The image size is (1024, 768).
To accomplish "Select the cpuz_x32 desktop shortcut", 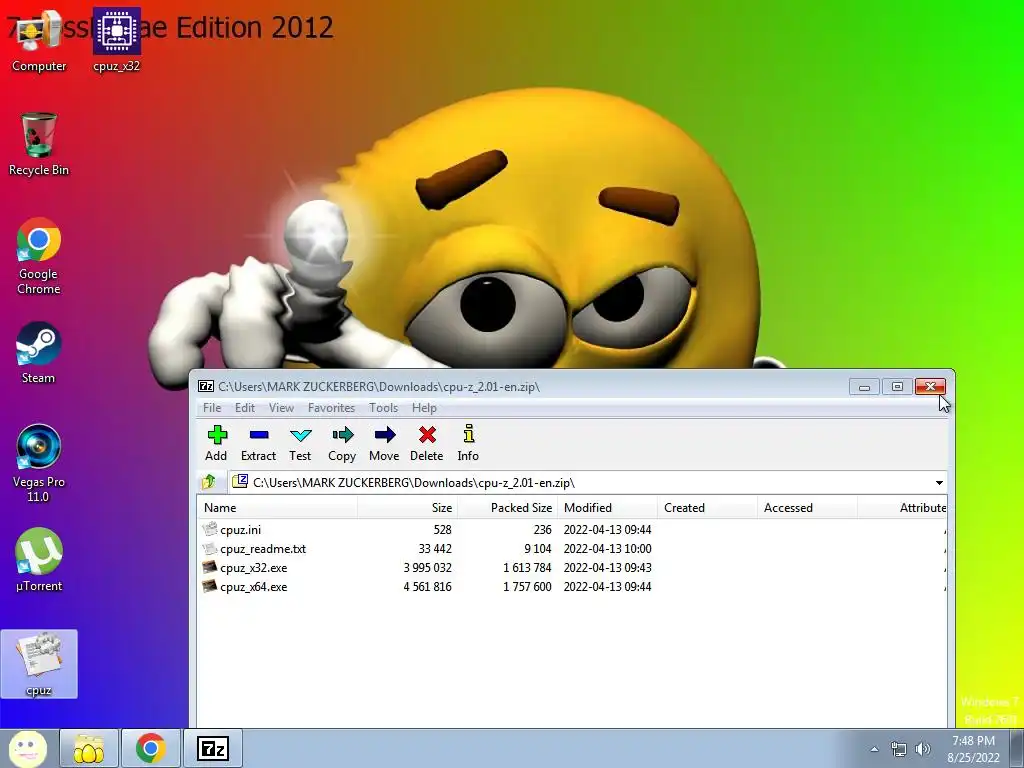I will pos(116,41).
